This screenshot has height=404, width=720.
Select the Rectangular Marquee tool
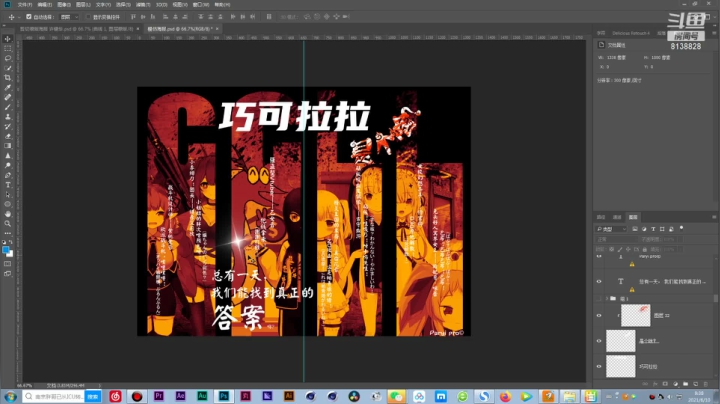pyautogui.click(x=8, y=49)
